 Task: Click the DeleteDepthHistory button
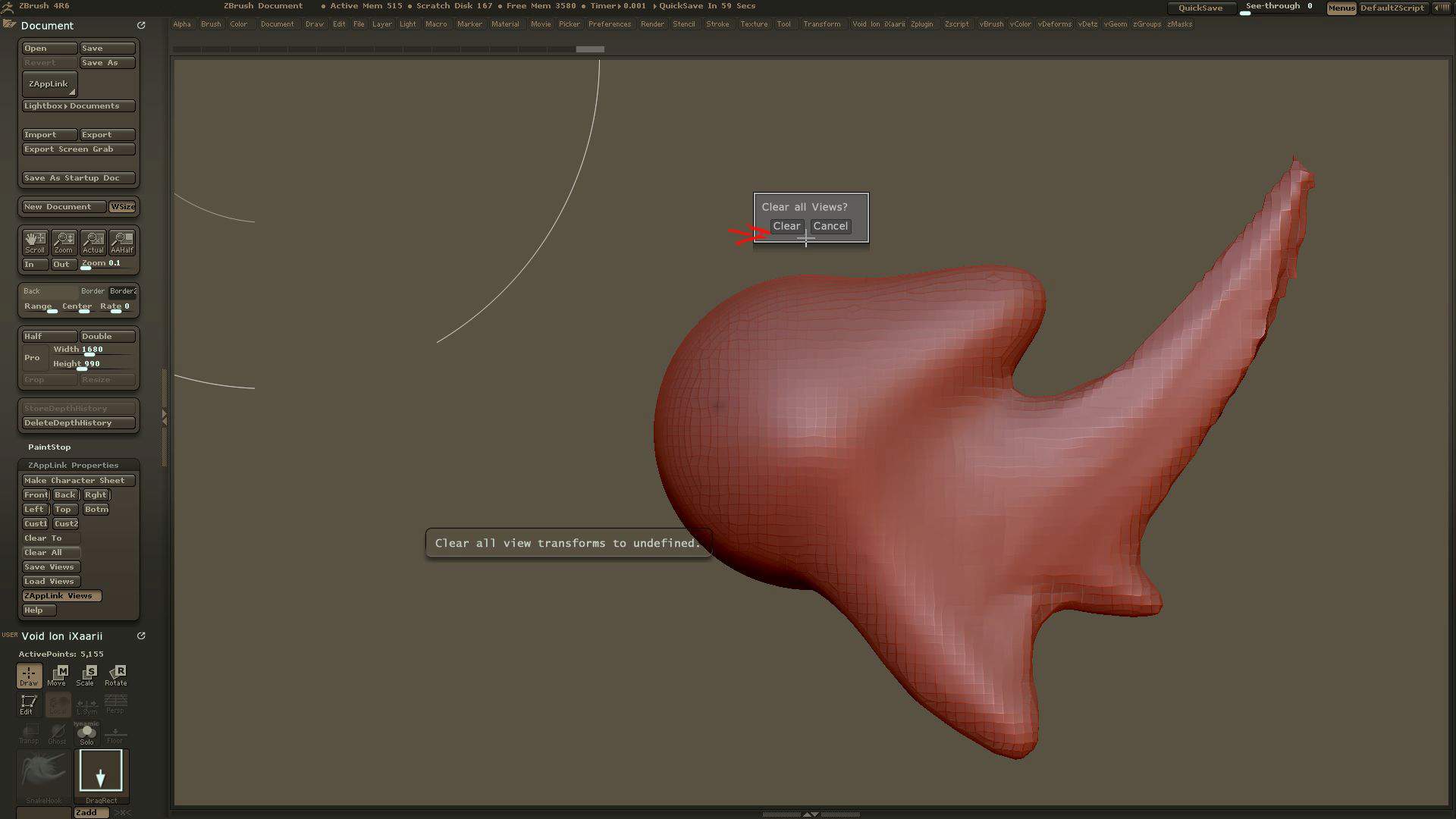click(x=79, y=423)
